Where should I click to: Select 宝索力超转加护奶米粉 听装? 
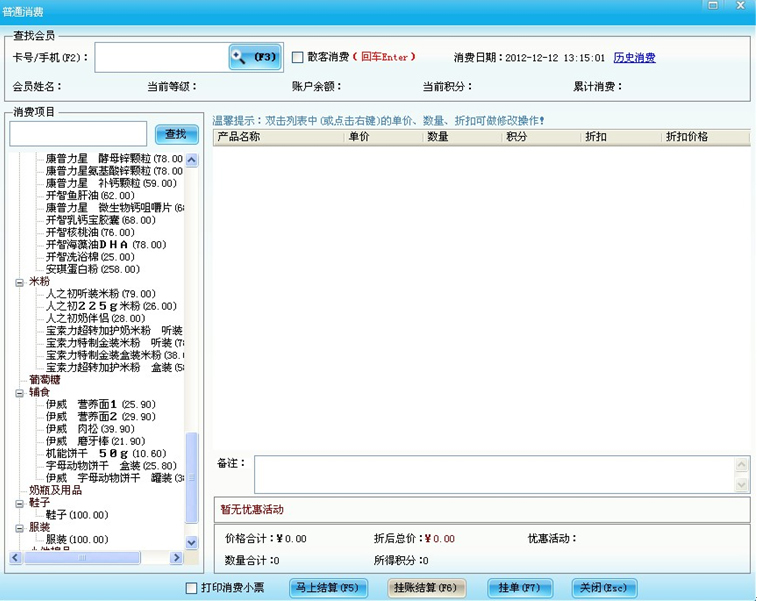pyautogui.click(x=114, y=331)
